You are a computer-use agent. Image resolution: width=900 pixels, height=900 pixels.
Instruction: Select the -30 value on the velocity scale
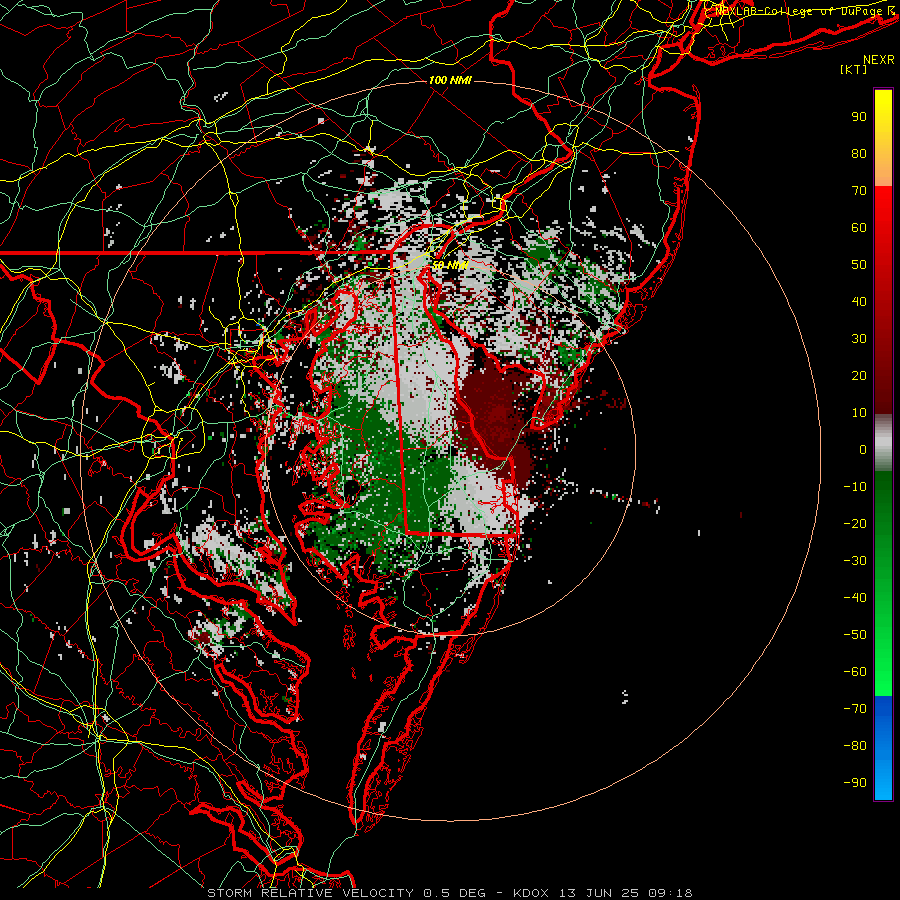(x=855, y=561)
